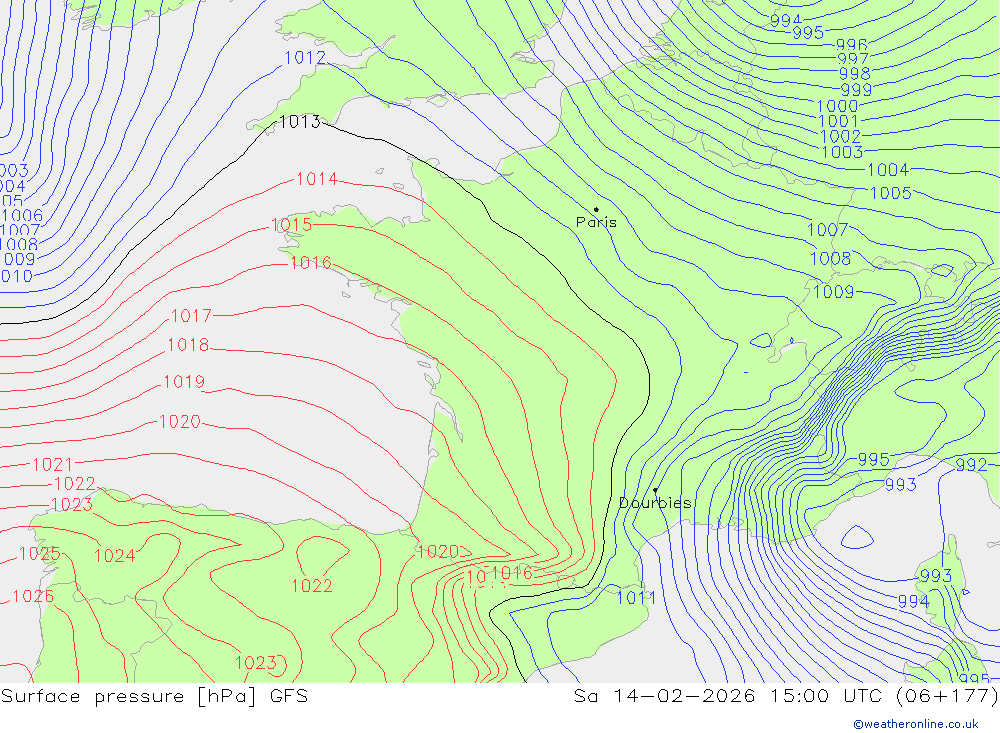Click the red 1014 isobar label
Viewport: 1000px width, 733px height.
317,179
